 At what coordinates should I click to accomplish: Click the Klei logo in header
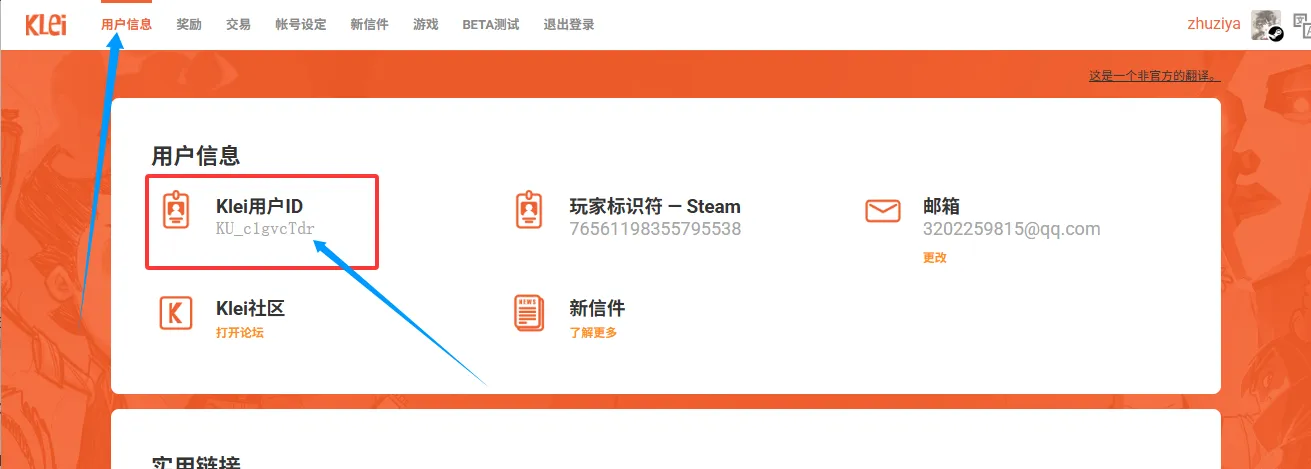point(46,24)
